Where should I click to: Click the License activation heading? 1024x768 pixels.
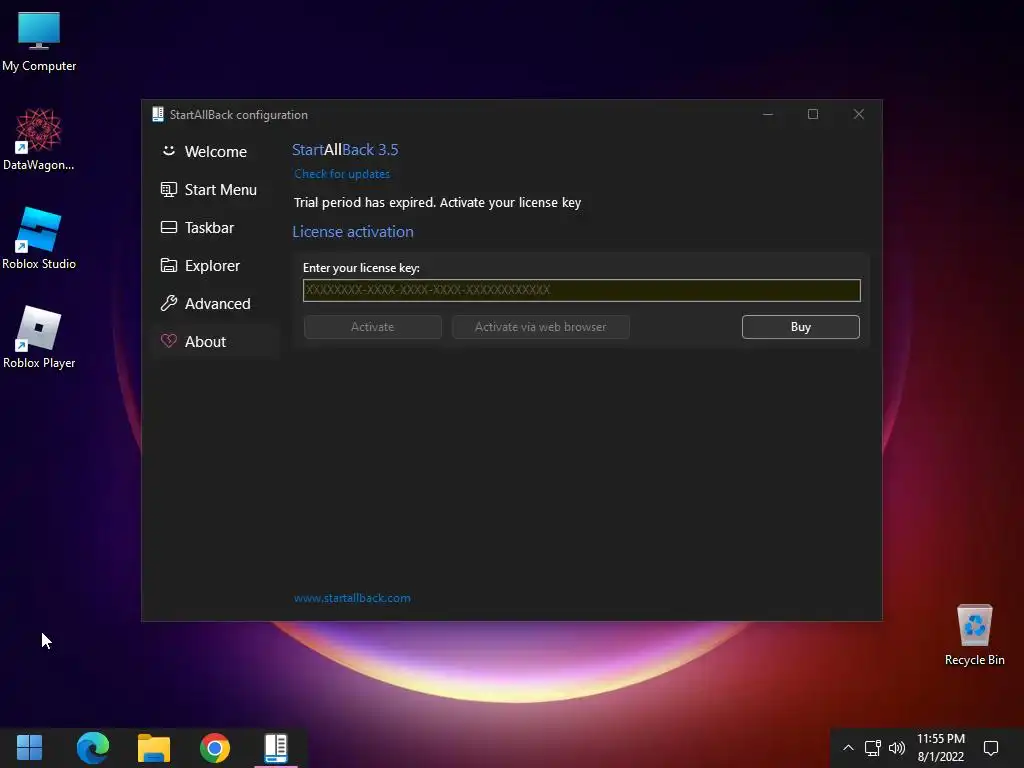353,232
